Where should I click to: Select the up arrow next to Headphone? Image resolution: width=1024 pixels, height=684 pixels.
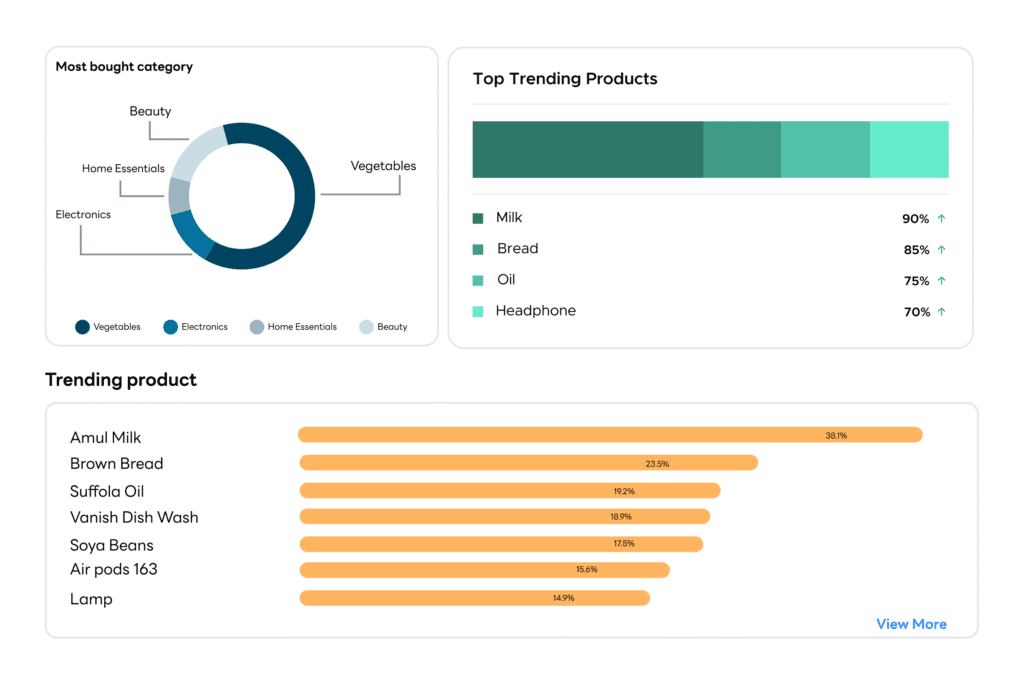(941, 310)
